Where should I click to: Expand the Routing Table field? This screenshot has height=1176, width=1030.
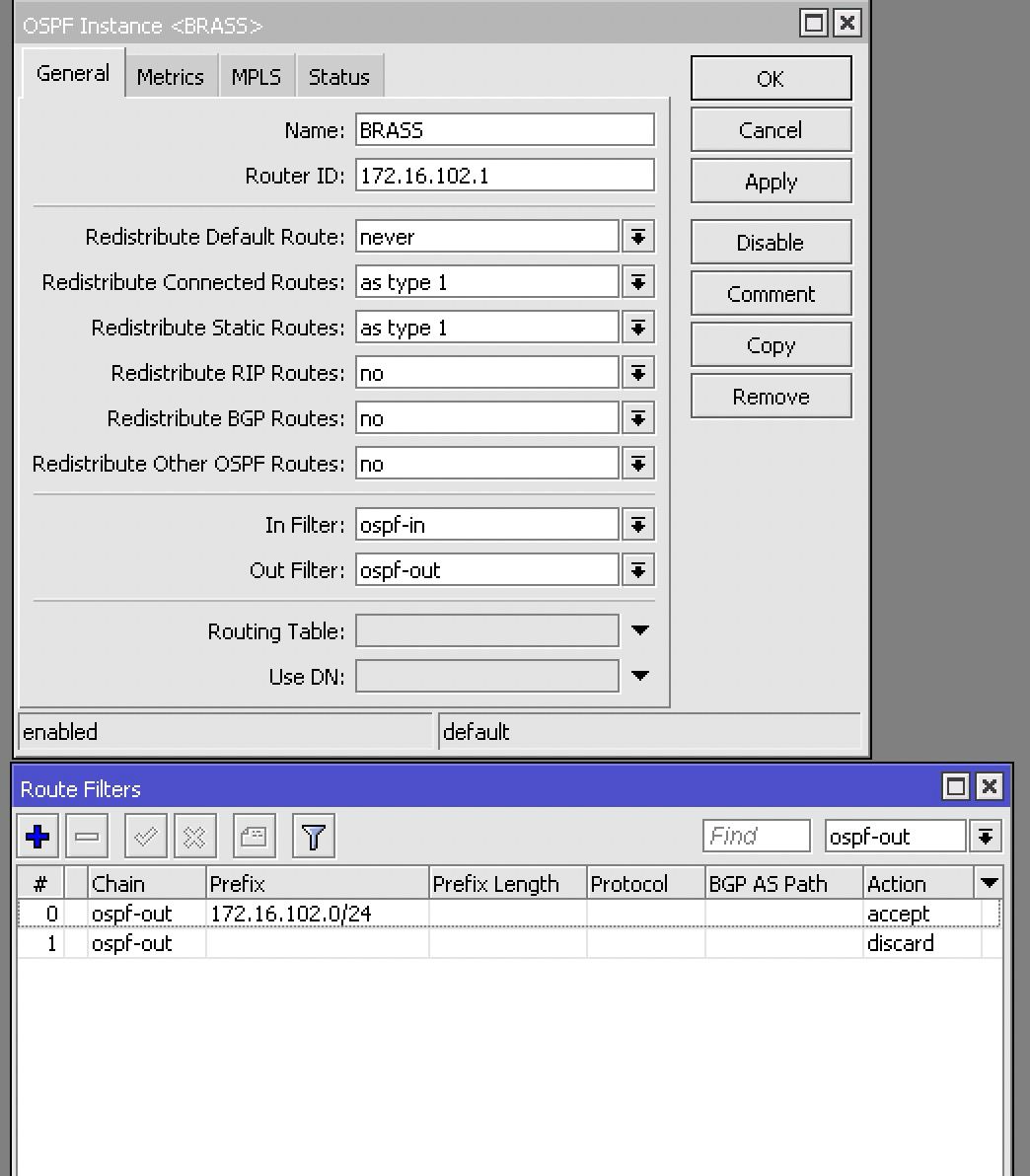pyautogui.click(x=640, y=630)
